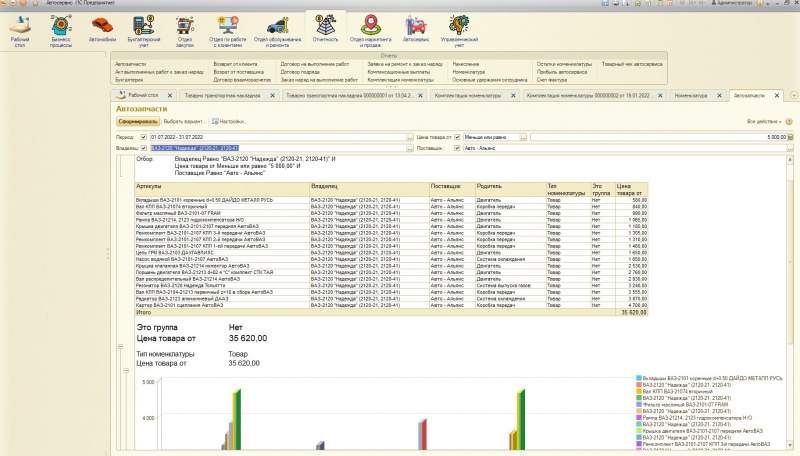The width and height of the screenshot is (800, 456).
Task: Open the Возврат от клиента report
Action: (x=235, y=64)
